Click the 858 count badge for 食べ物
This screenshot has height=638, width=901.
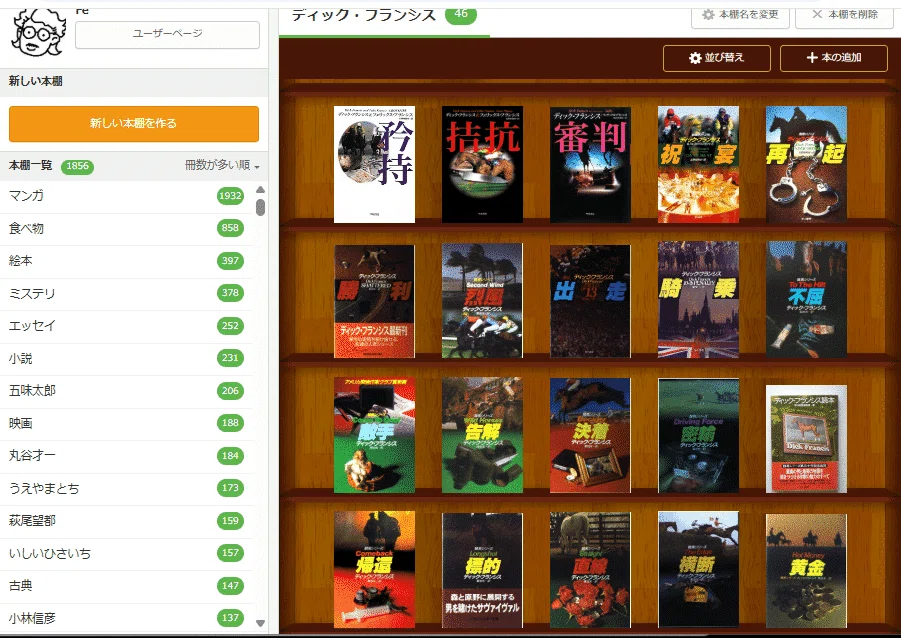(230, 228)
